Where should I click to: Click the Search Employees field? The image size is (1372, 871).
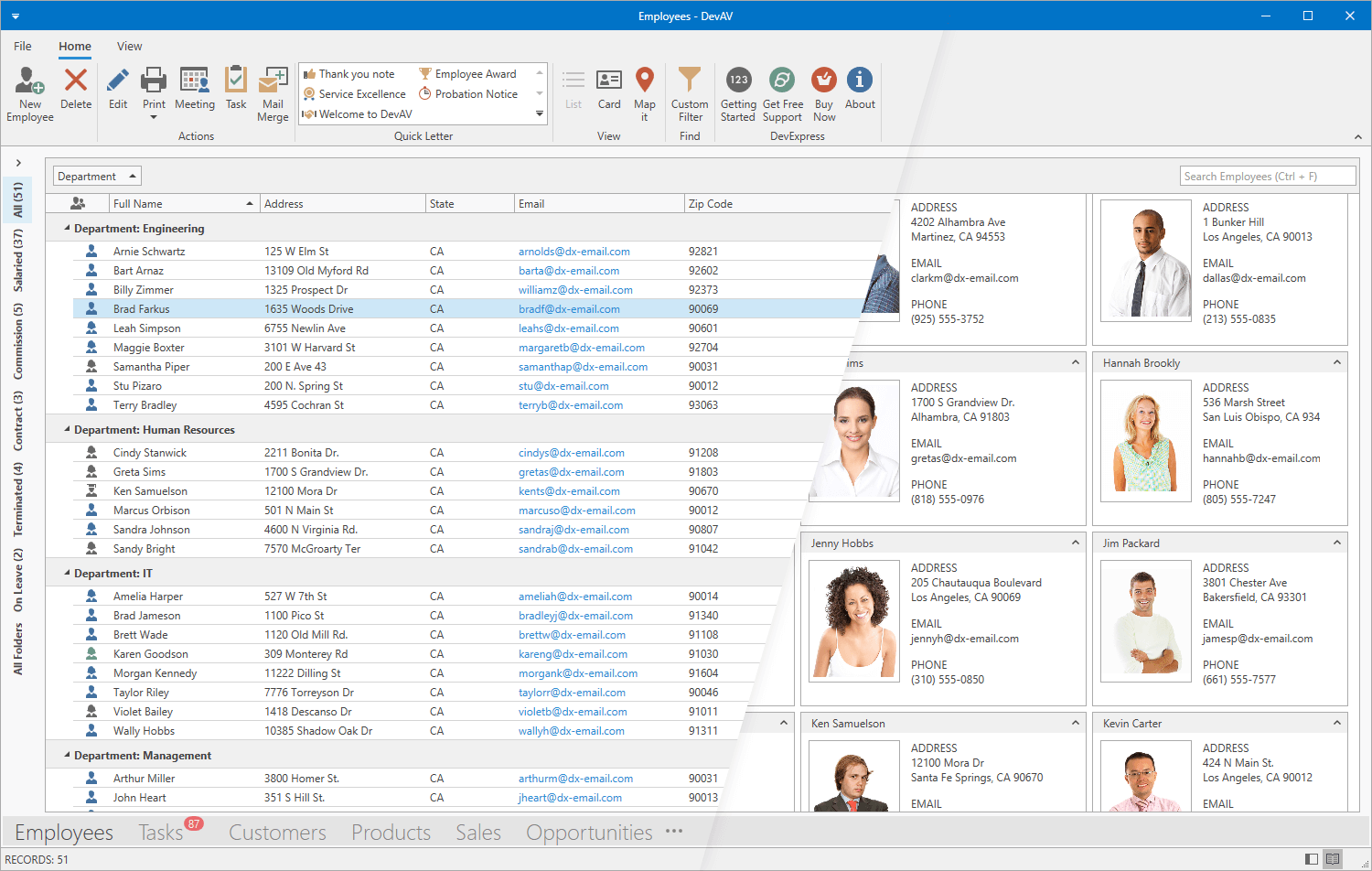(1267, 175)
